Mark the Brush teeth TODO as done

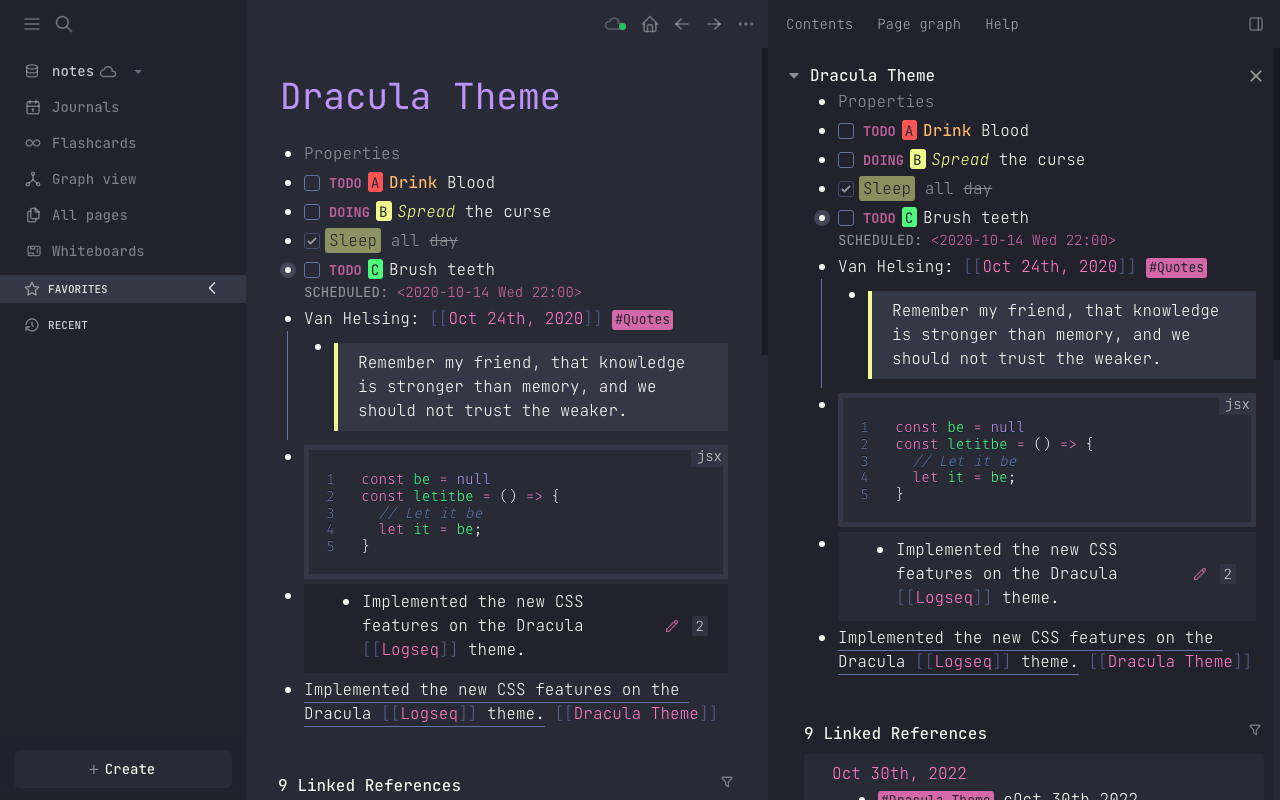point(311,269)
